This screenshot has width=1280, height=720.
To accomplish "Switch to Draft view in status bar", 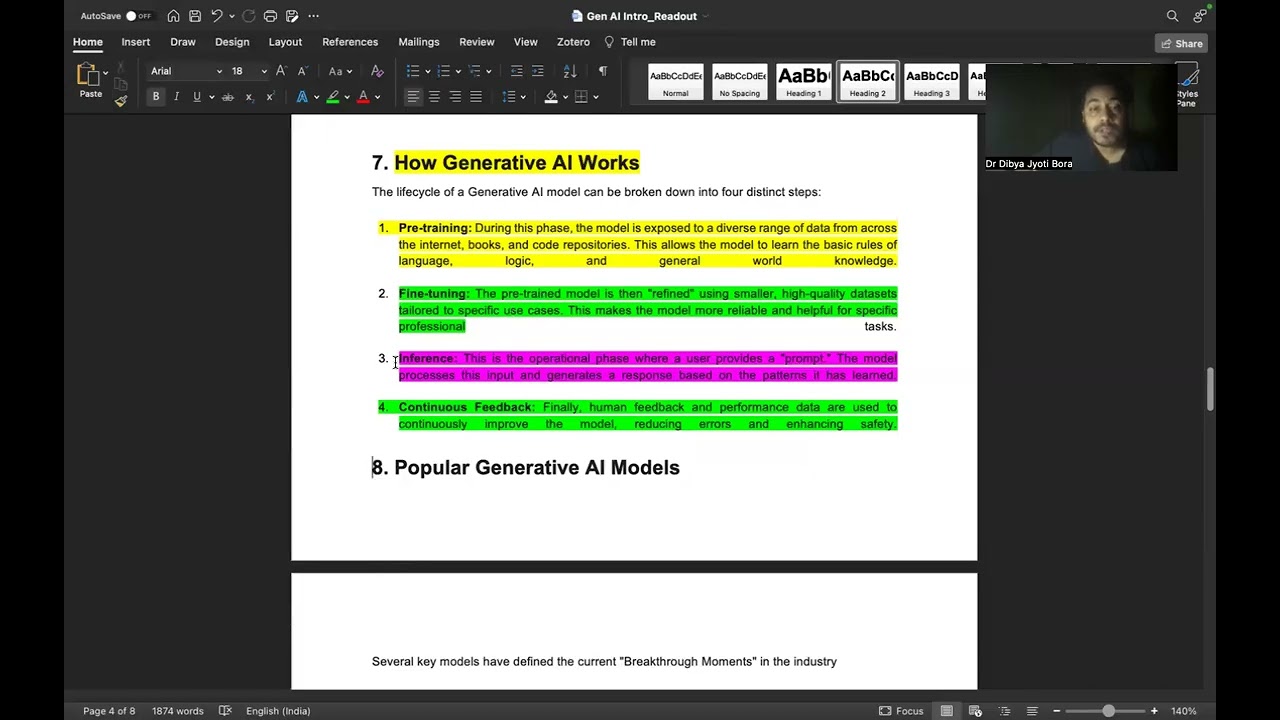I will point(1032,711).
